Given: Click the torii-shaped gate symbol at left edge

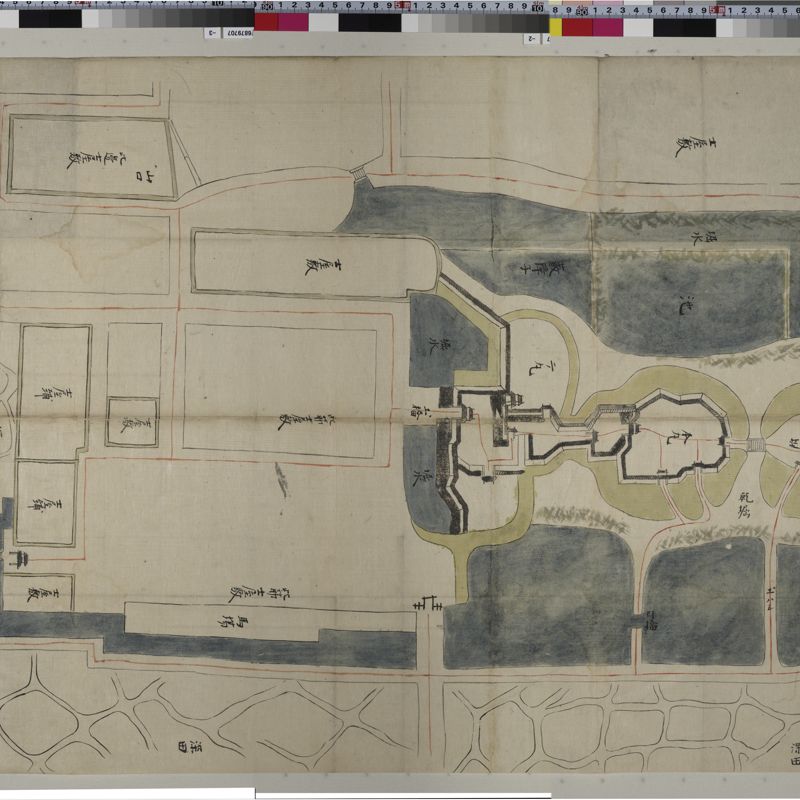Looking at the screenshot, I should tap(19, 557).
